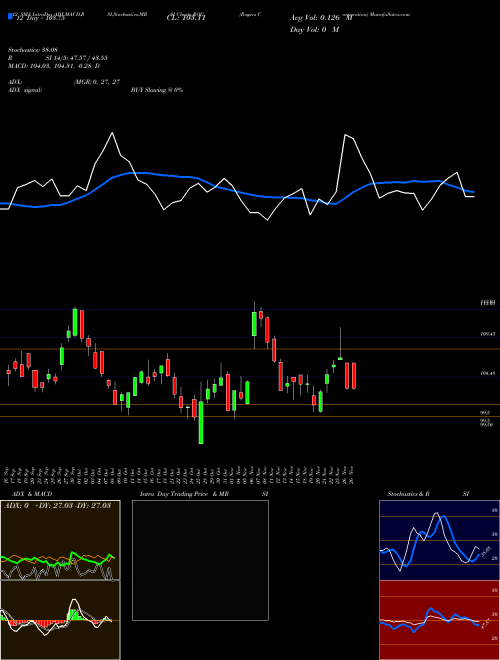
Task: Click the MannfaSutra.com watermark link at top
Action: click(x=389, y=14)
